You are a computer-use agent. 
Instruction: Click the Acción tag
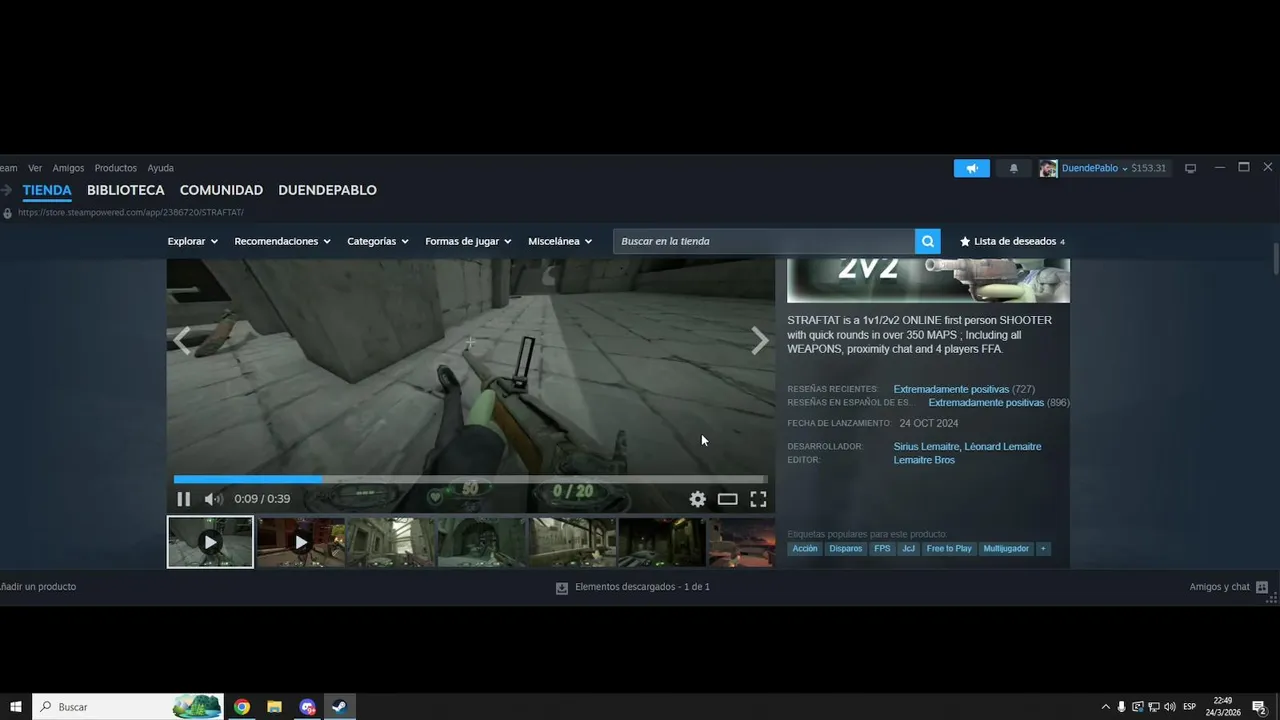(x=805, y=549)
